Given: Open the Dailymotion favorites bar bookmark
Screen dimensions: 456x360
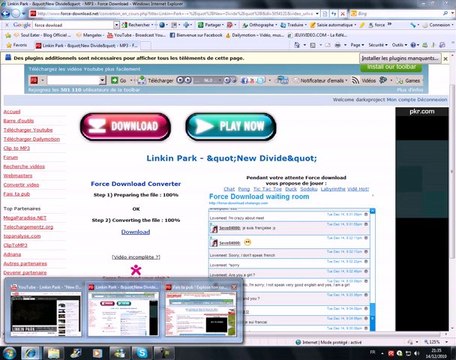Looking at the screenshot, I should [x=255, y=35].
